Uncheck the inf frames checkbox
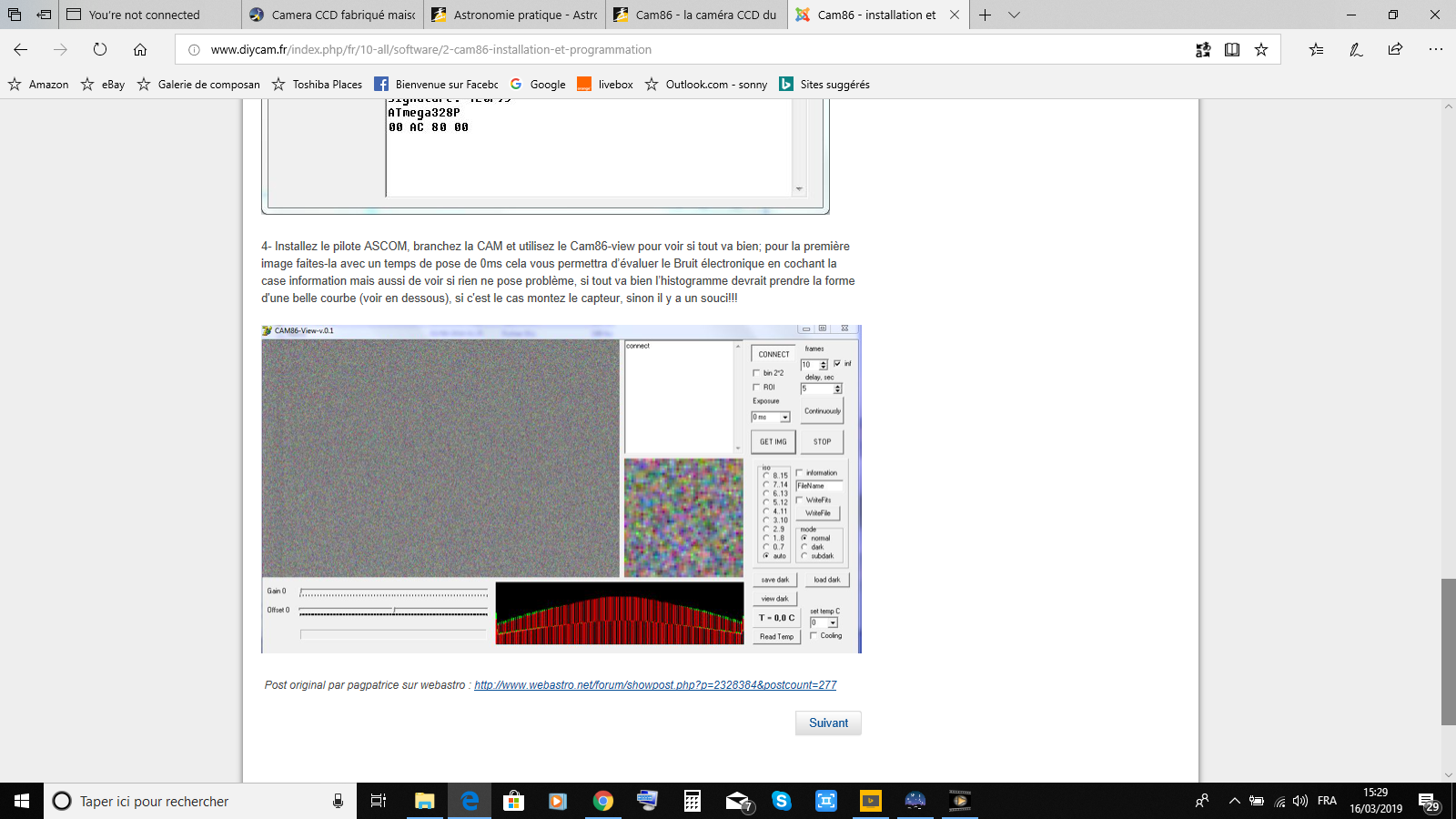This screenshot has height=819, width=1456. (x=837, y=364)
